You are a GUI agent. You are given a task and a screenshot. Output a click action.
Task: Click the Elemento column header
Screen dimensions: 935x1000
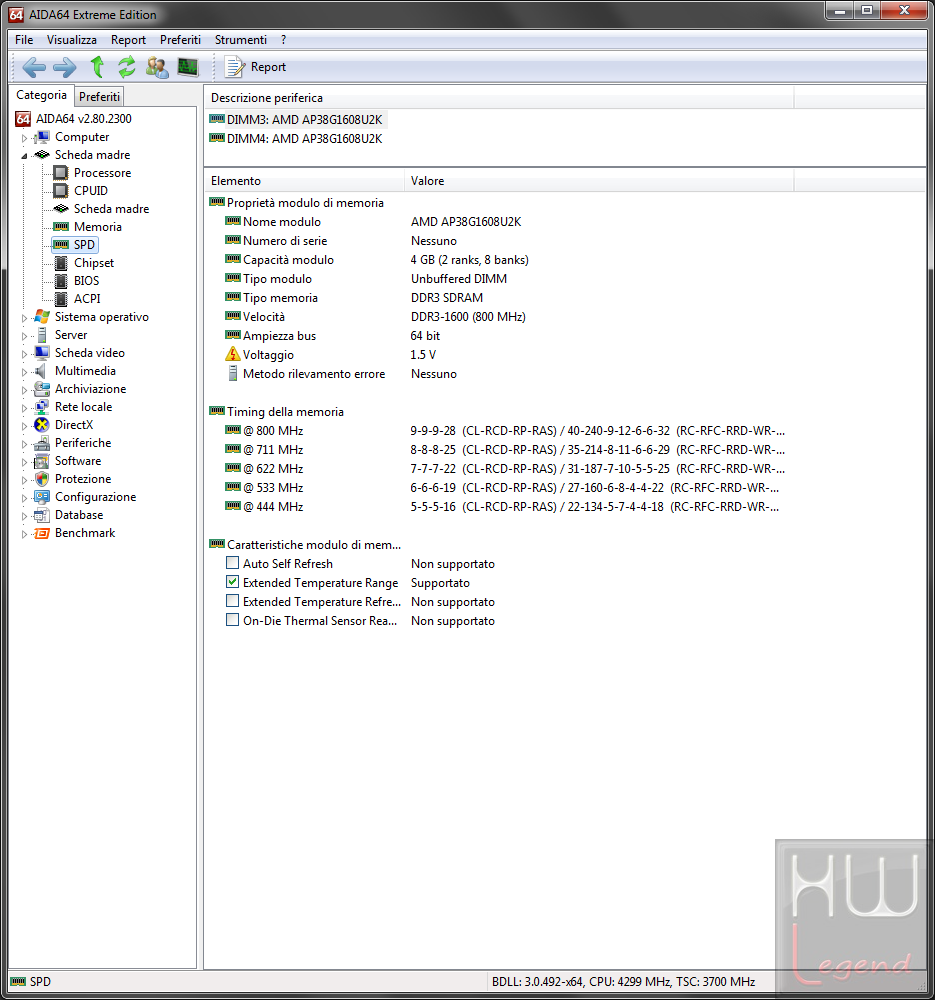pyautogui.click(x=304, y=180)
